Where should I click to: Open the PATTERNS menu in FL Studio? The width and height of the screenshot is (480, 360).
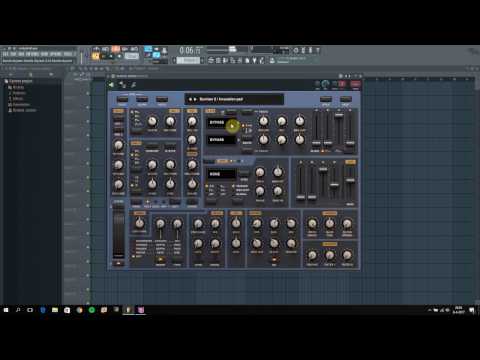pos(33,54)
